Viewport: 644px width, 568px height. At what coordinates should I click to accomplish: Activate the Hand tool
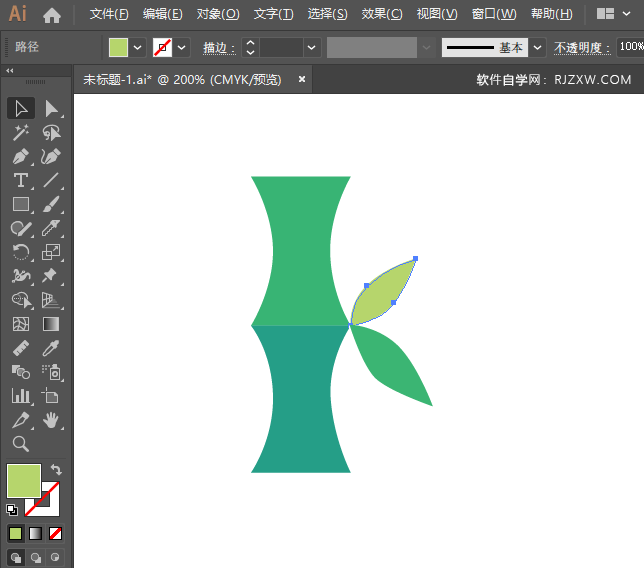point(51,420)
